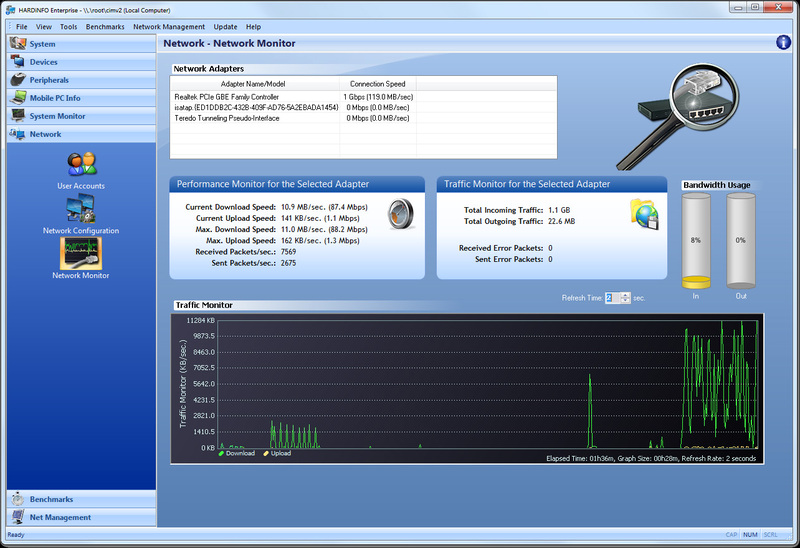Expand the Devices sidebar section
The width and height of the screenshot is (800, 548).
(x=82, y=62)
